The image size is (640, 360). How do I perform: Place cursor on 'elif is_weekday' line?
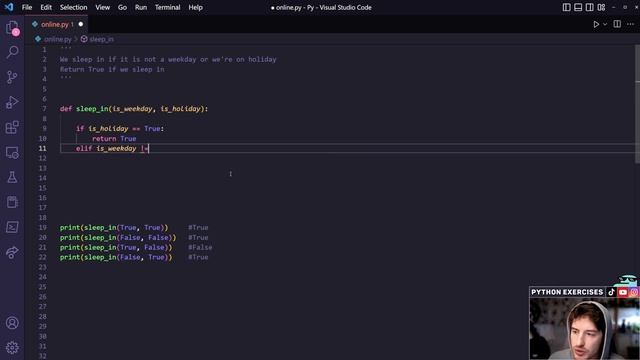(x=113, y=148)
